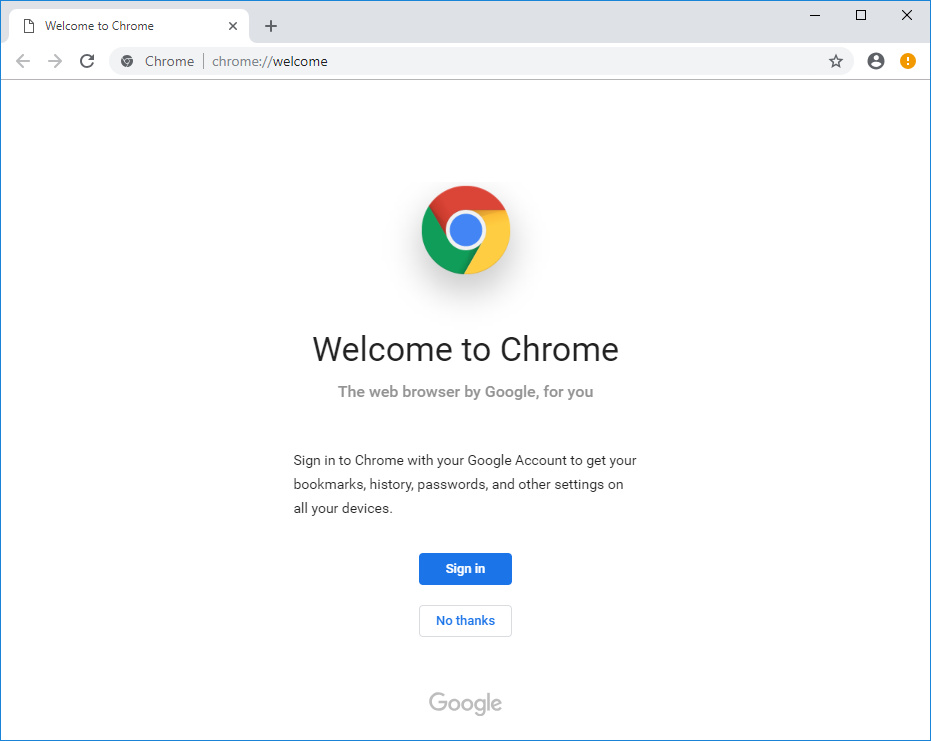Click the Welcome to Chrome heading

[465, 349]
